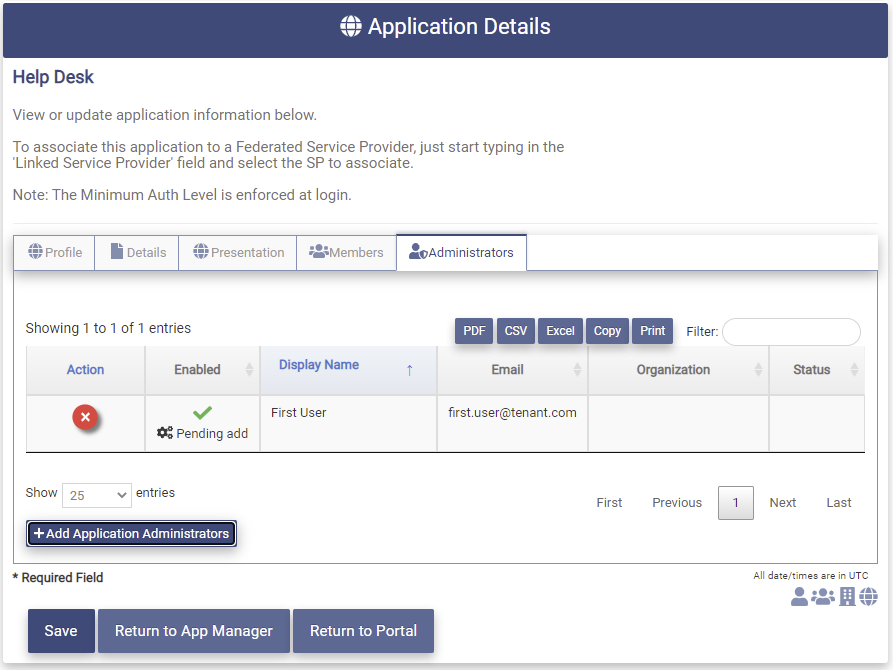
Task: Click the Display Name ascending sort arrow
Action: (x=409, y=370)
